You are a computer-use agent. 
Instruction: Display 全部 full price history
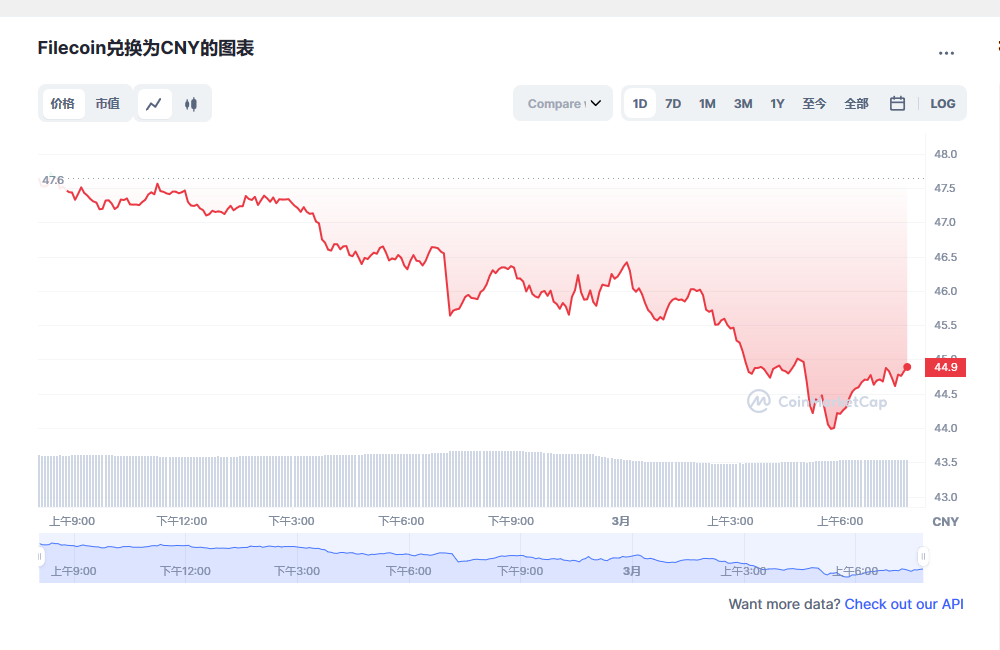856,103
